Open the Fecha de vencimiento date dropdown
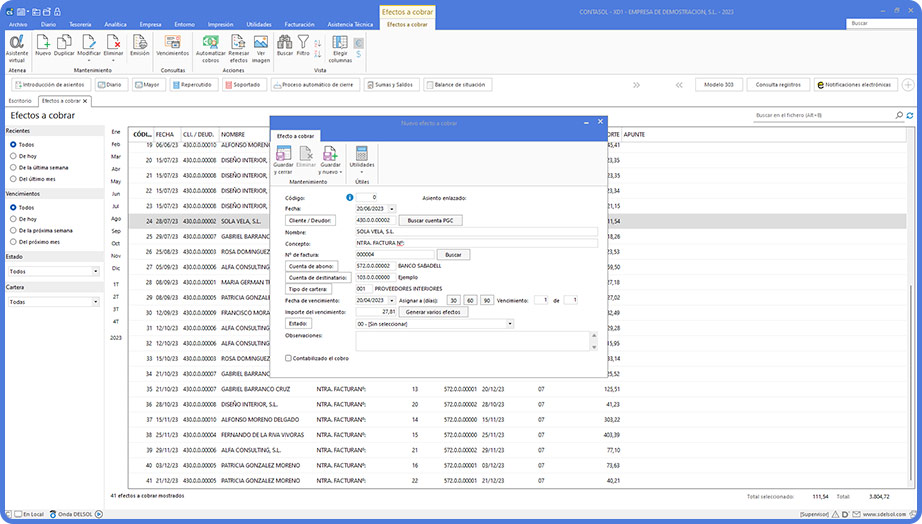Viewport: 922px width, 524px height. 392,301
